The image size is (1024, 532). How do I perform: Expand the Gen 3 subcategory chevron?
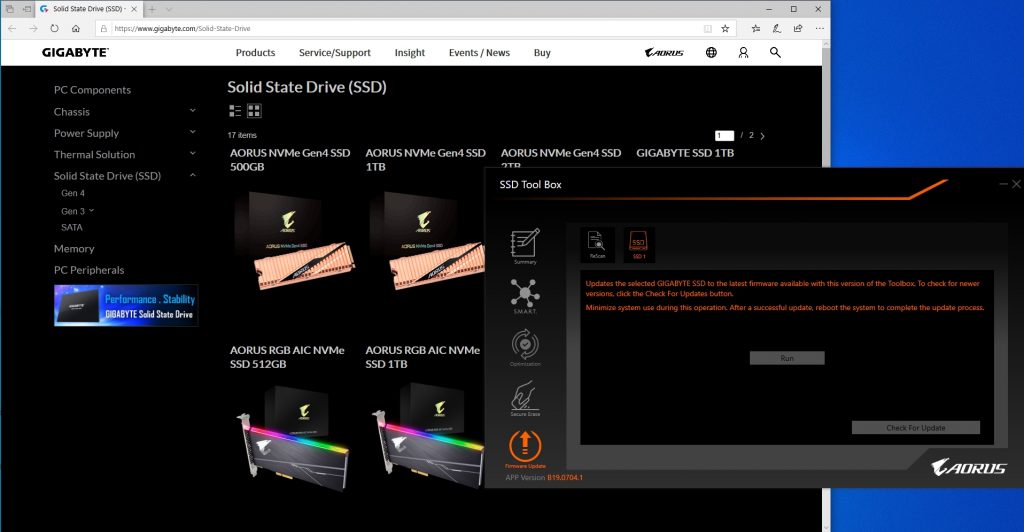(91, 211)
